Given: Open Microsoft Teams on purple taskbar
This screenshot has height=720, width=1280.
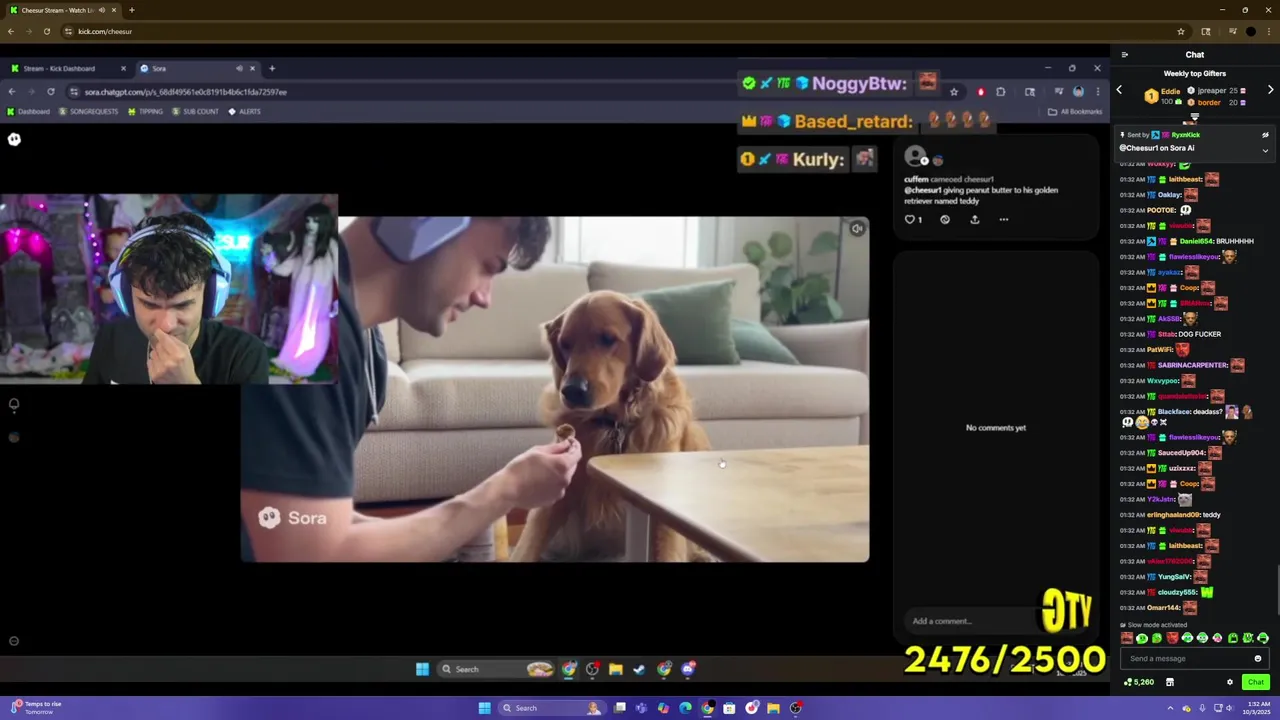Looking at the screenshot, I should (640, 708).
